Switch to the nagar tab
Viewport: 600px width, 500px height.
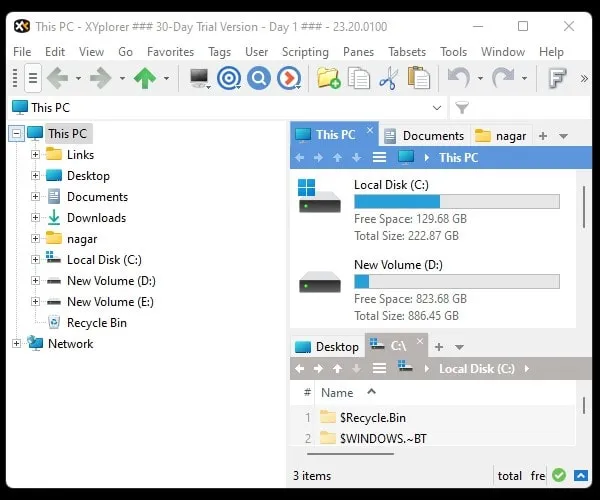(501, 136)
